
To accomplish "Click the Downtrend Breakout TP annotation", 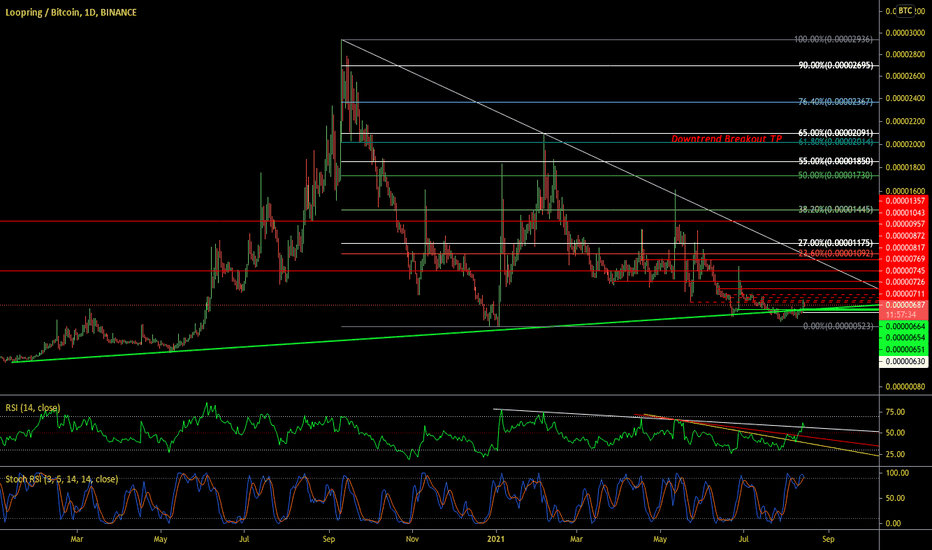I will coord(726,139).
